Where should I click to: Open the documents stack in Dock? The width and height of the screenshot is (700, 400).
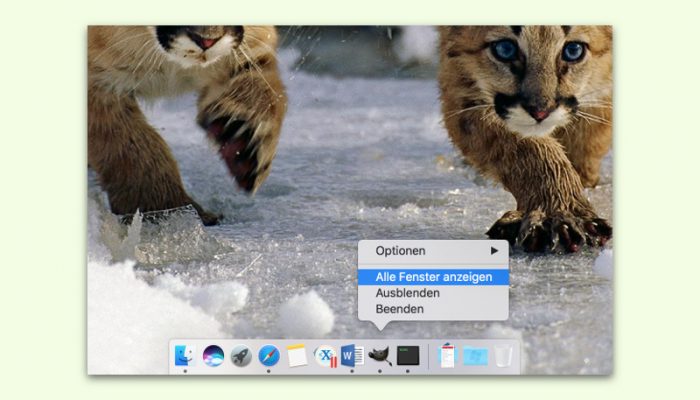click(x=447, y=356)
